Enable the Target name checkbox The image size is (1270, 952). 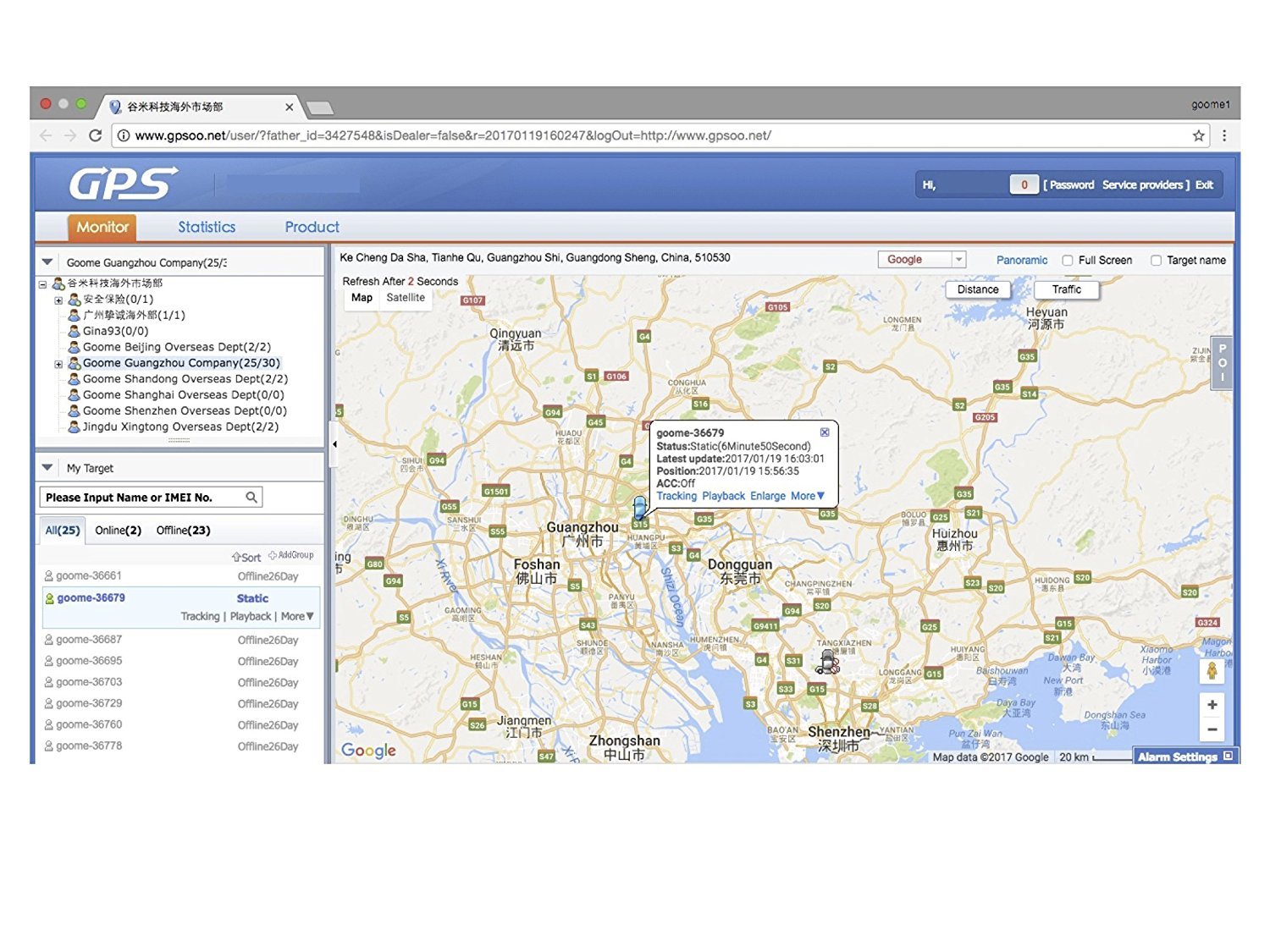tap(1156, 261)
